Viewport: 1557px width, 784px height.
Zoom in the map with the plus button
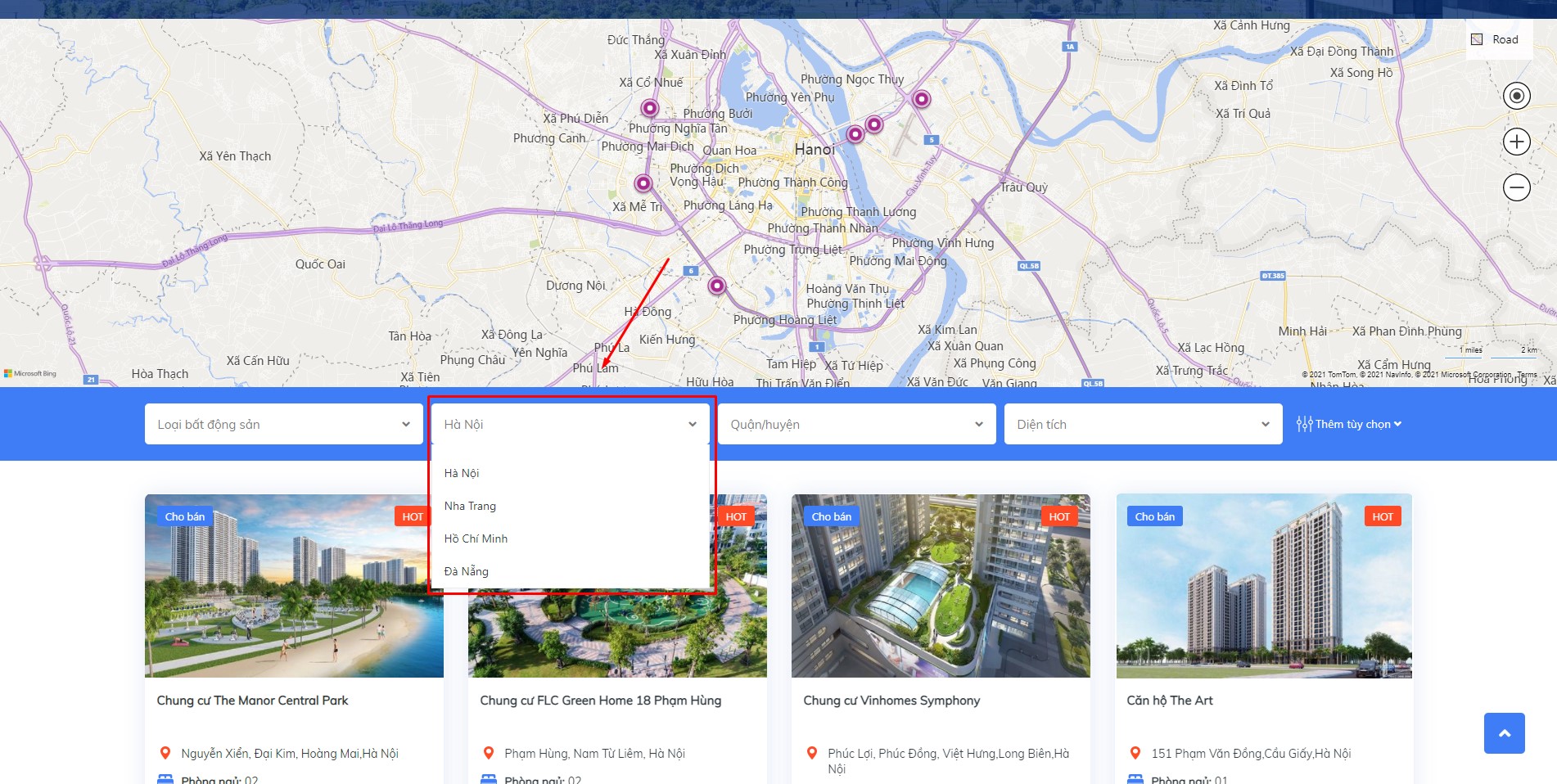tap(1516, 142)
